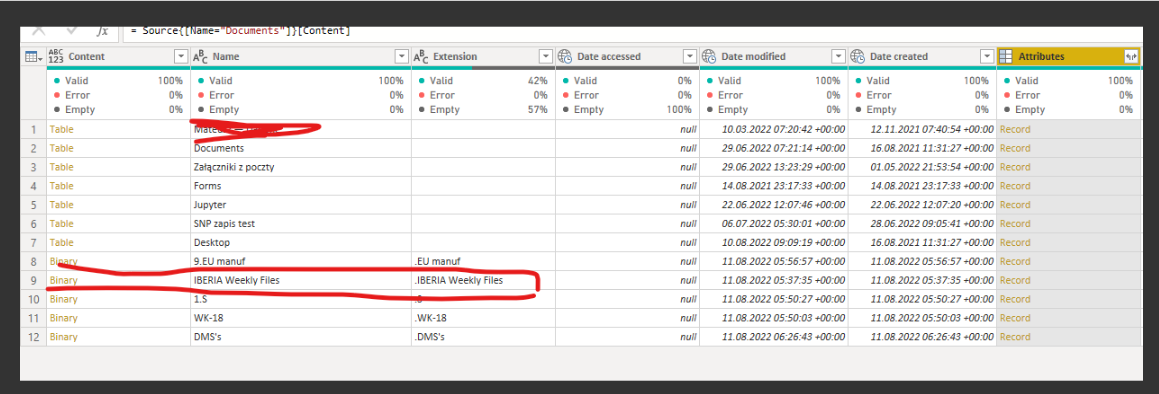Open the Content column filter dropdown

181,56
